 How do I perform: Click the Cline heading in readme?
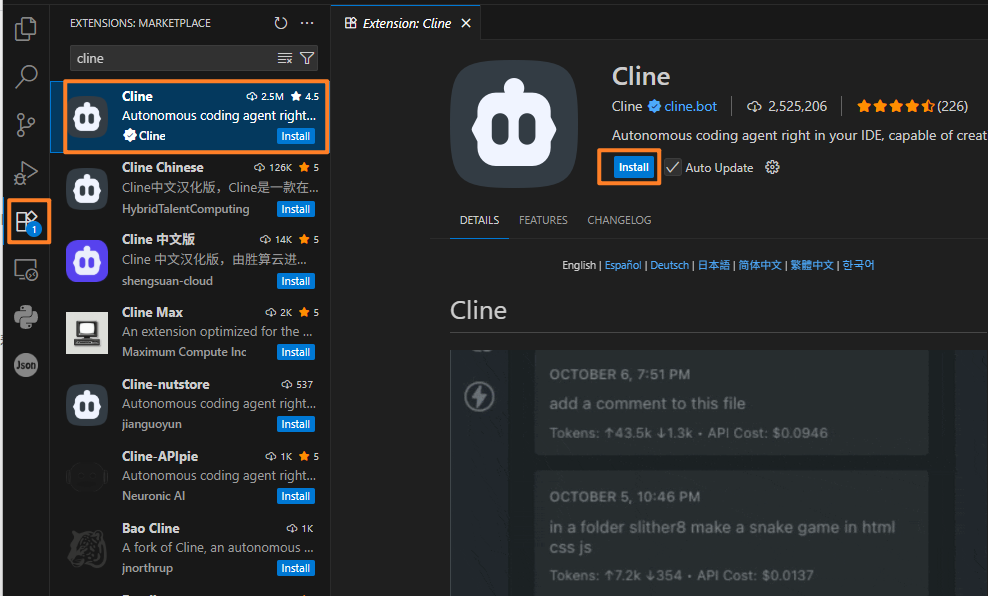478,311
